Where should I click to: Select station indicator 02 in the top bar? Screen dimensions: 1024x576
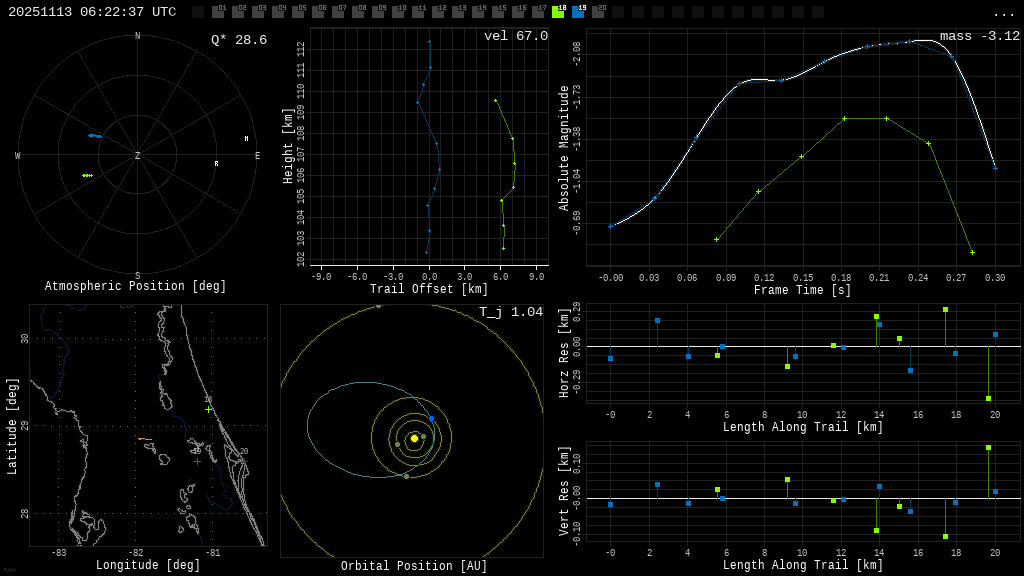point(238,12)
